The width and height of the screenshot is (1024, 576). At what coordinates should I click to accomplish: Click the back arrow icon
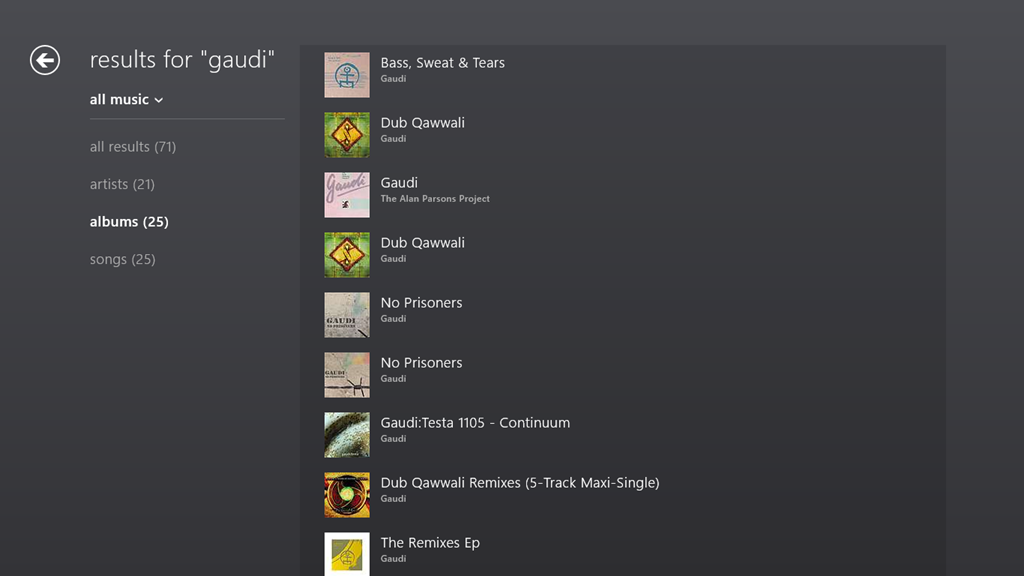45,60
